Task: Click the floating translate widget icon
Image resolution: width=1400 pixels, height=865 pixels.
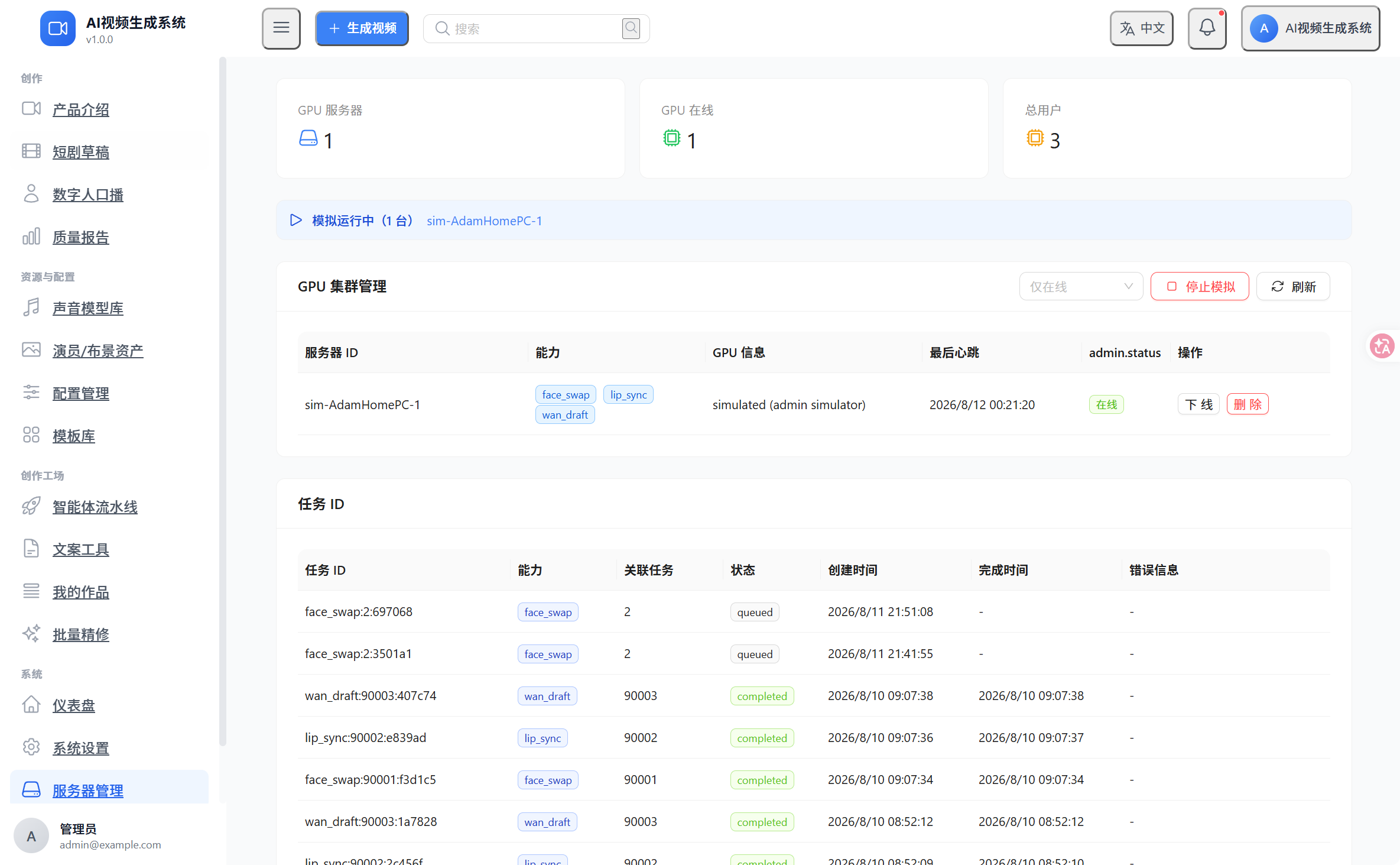Action: point(1382,346)
